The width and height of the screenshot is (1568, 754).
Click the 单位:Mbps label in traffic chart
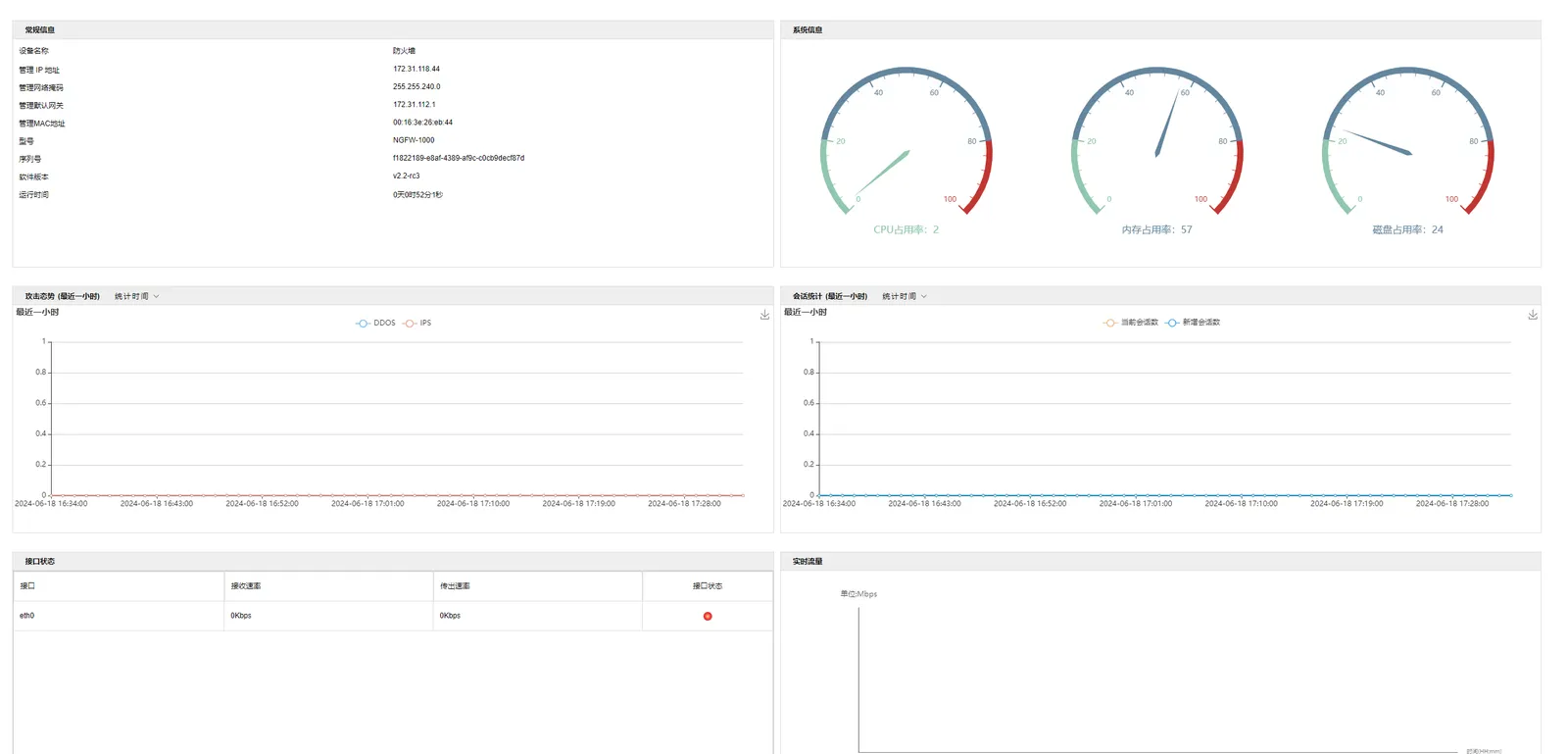click(858, 594)
